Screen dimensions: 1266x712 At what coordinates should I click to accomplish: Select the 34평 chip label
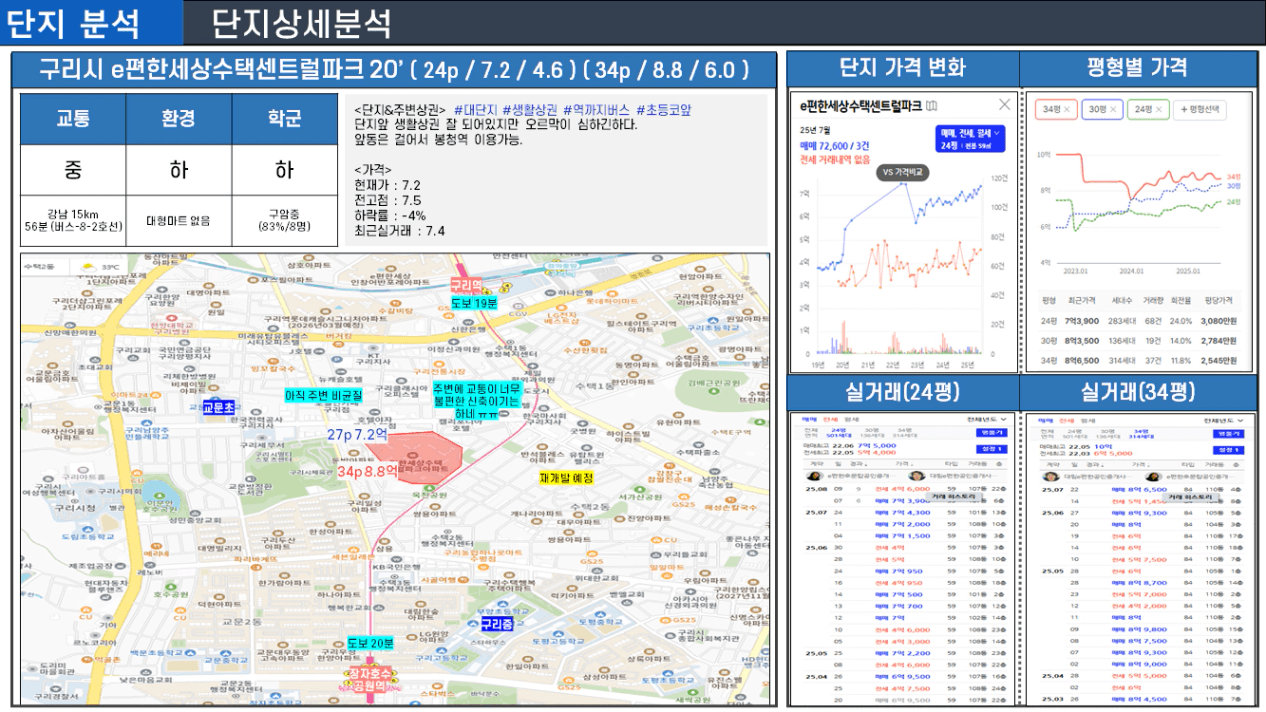pyautogui.click(x=1051, y=109)
